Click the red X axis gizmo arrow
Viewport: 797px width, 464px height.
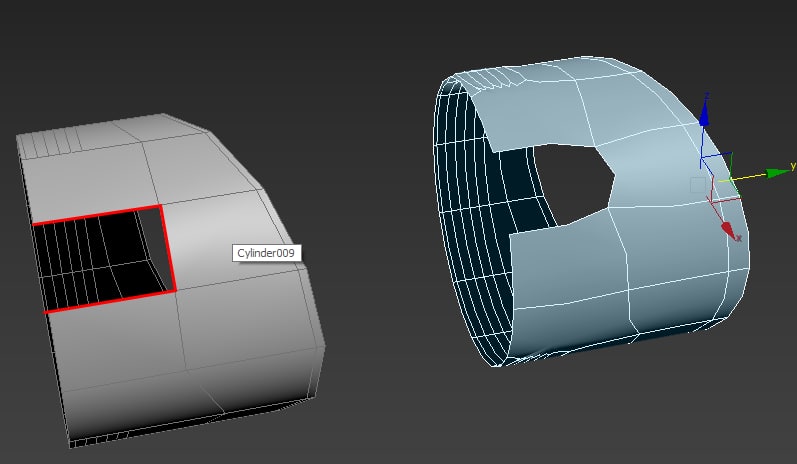[x=728, y=230]
